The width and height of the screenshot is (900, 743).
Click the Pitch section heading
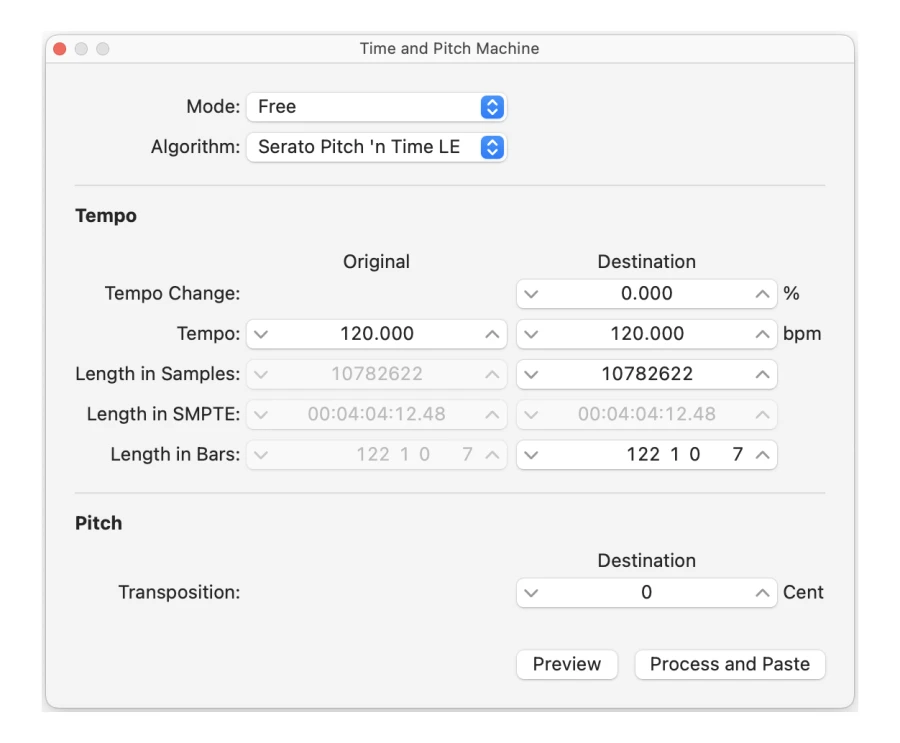[99, 523]
